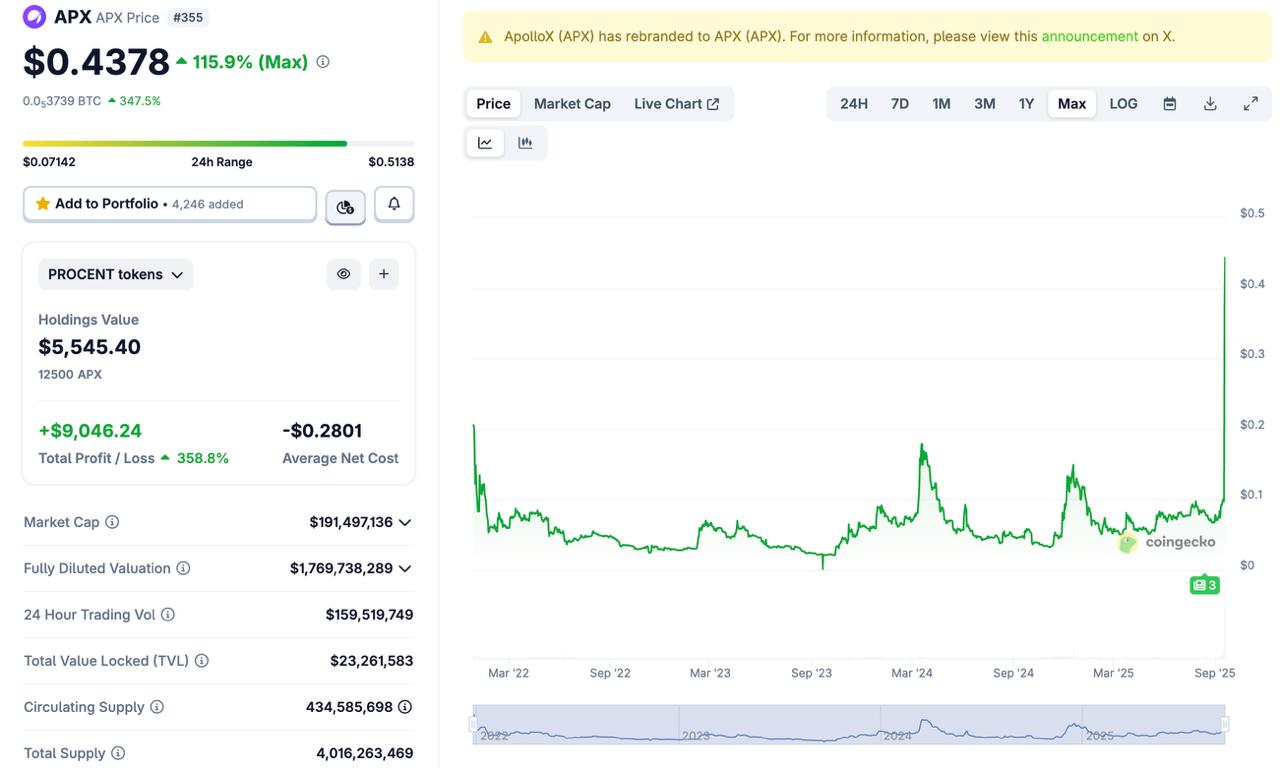
Task: Open the announcement link in banner
Action: point(1090,36)
